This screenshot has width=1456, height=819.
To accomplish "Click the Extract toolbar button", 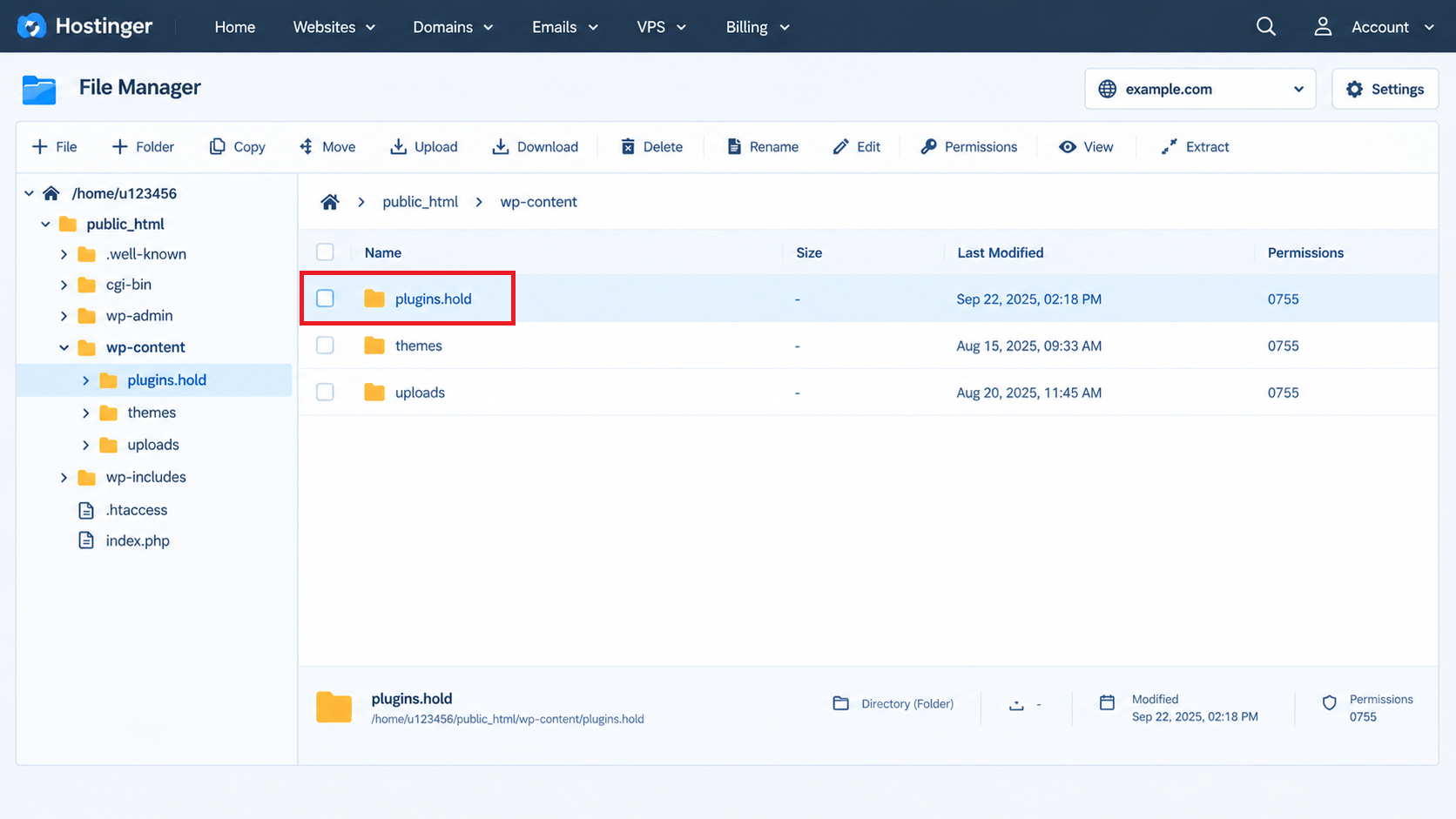I will coord(1195,147).
